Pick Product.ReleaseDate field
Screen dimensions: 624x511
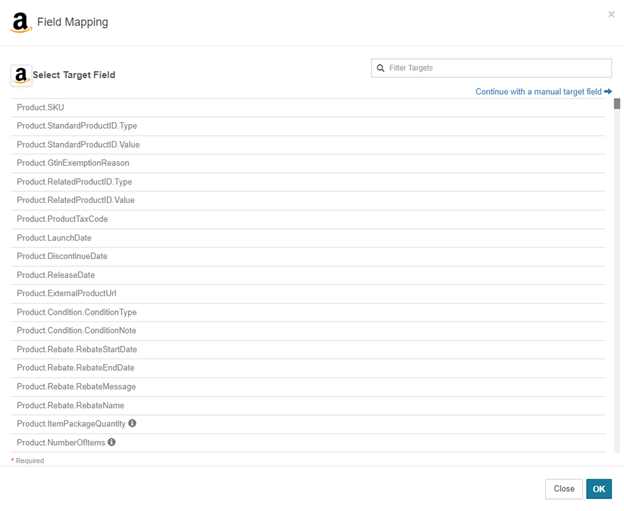point(308,275)
